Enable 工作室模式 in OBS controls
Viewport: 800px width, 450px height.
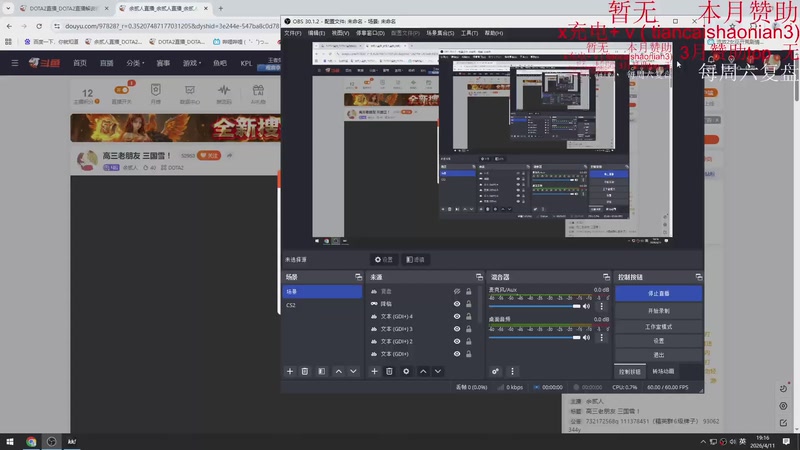(659, 327)
